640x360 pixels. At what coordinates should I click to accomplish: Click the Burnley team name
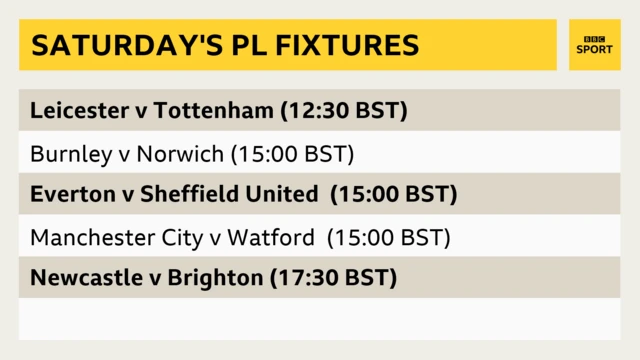(x=71, y=154)
